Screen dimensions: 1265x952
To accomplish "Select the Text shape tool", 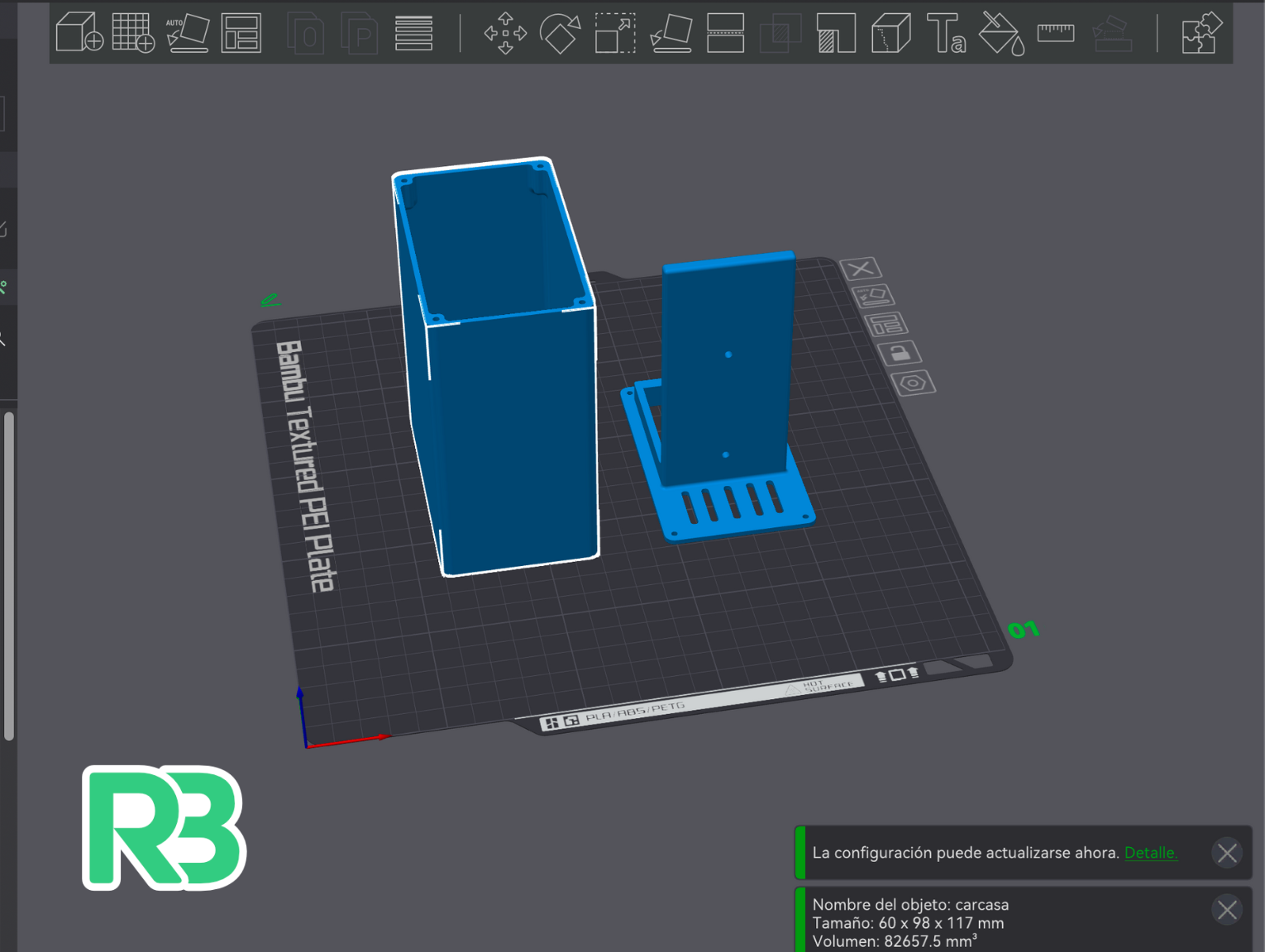I will [946, 33].
